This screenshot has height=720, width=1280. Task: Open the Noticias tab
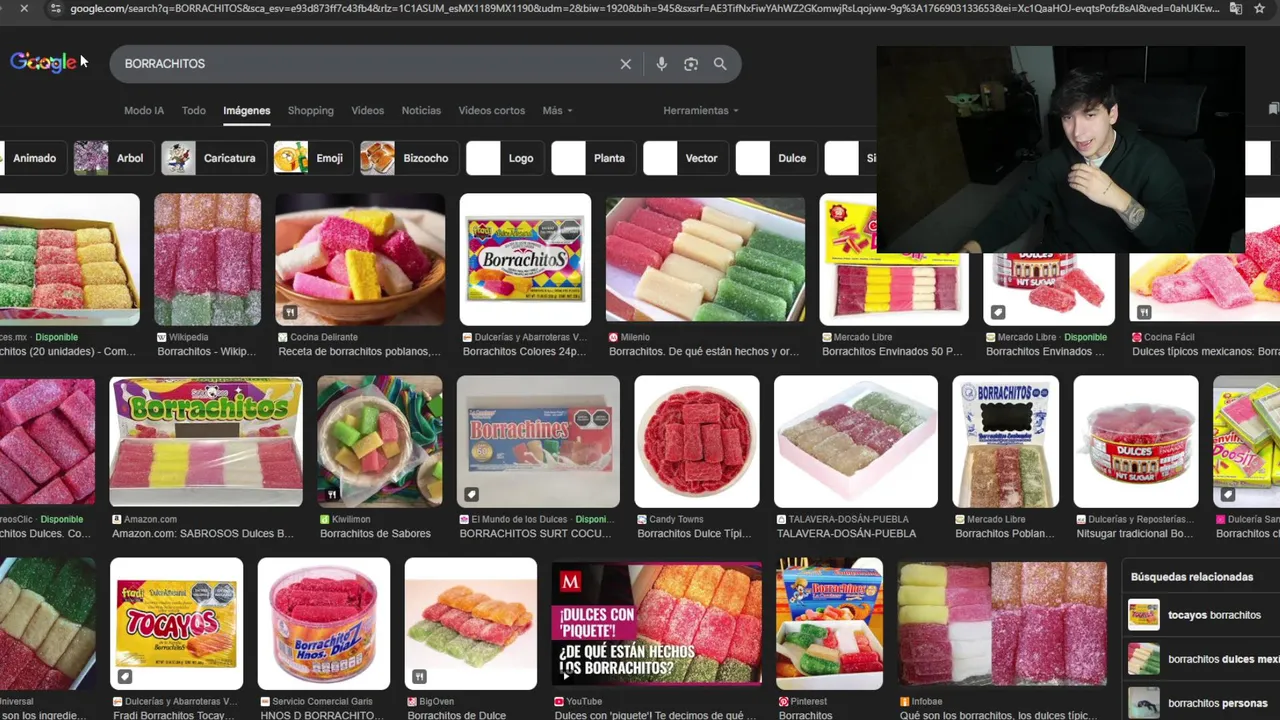coord(421,110)
